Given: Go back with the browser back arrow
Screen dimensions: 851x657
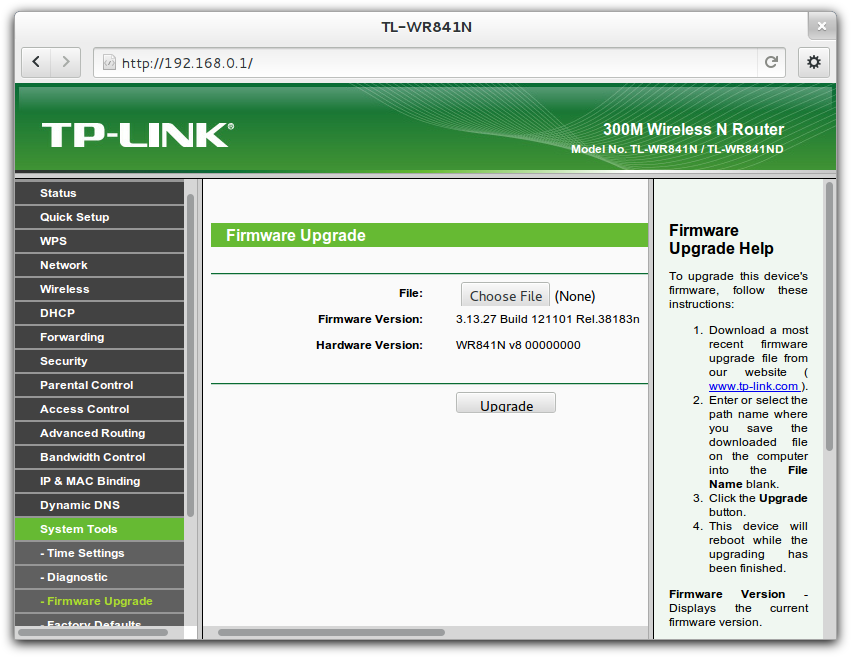Looking at the screenshot, I should (36, 62).
